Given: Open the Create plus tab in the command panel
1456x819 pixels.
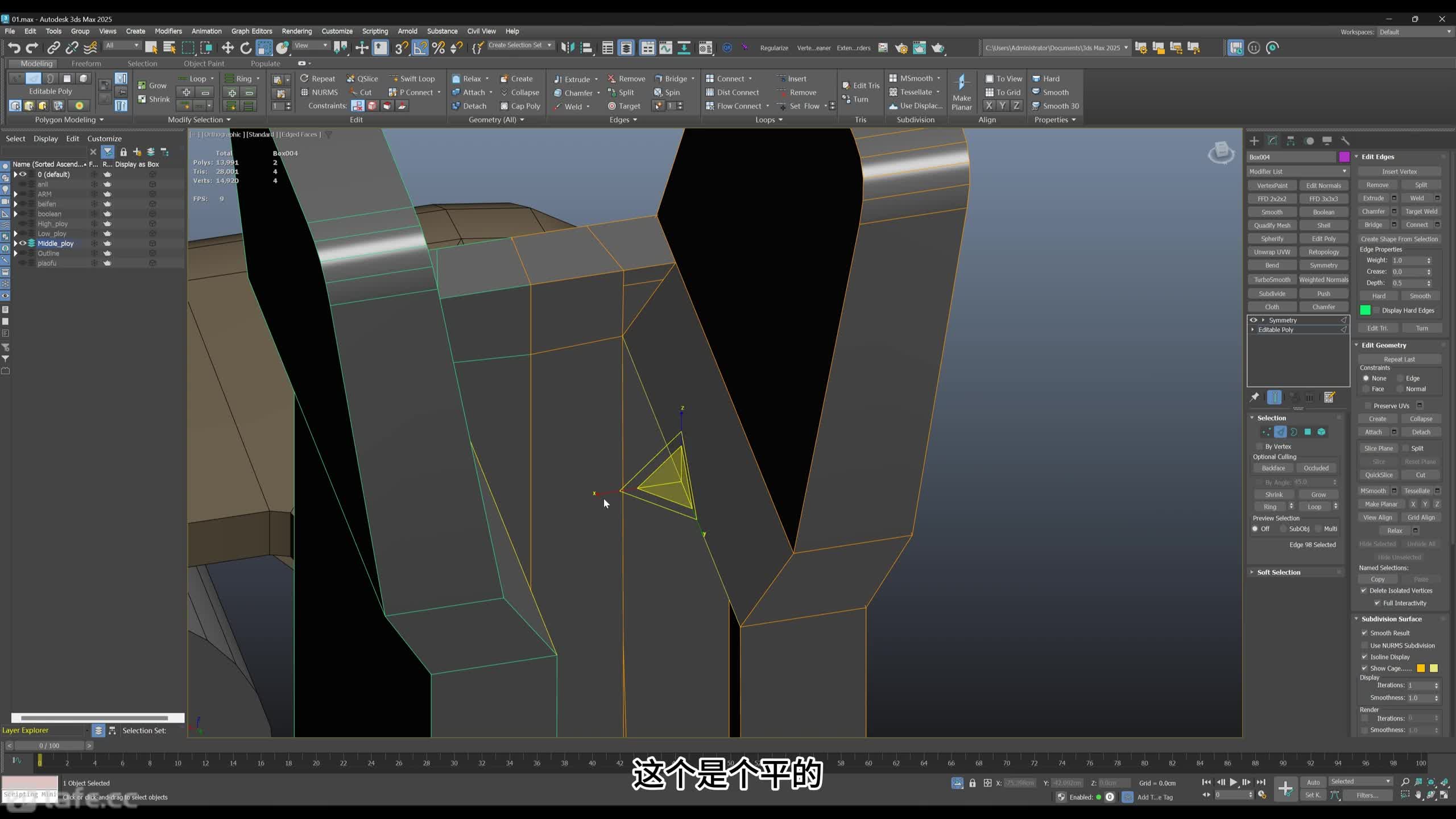Looking at the screenshot, I should point(1254,141).
